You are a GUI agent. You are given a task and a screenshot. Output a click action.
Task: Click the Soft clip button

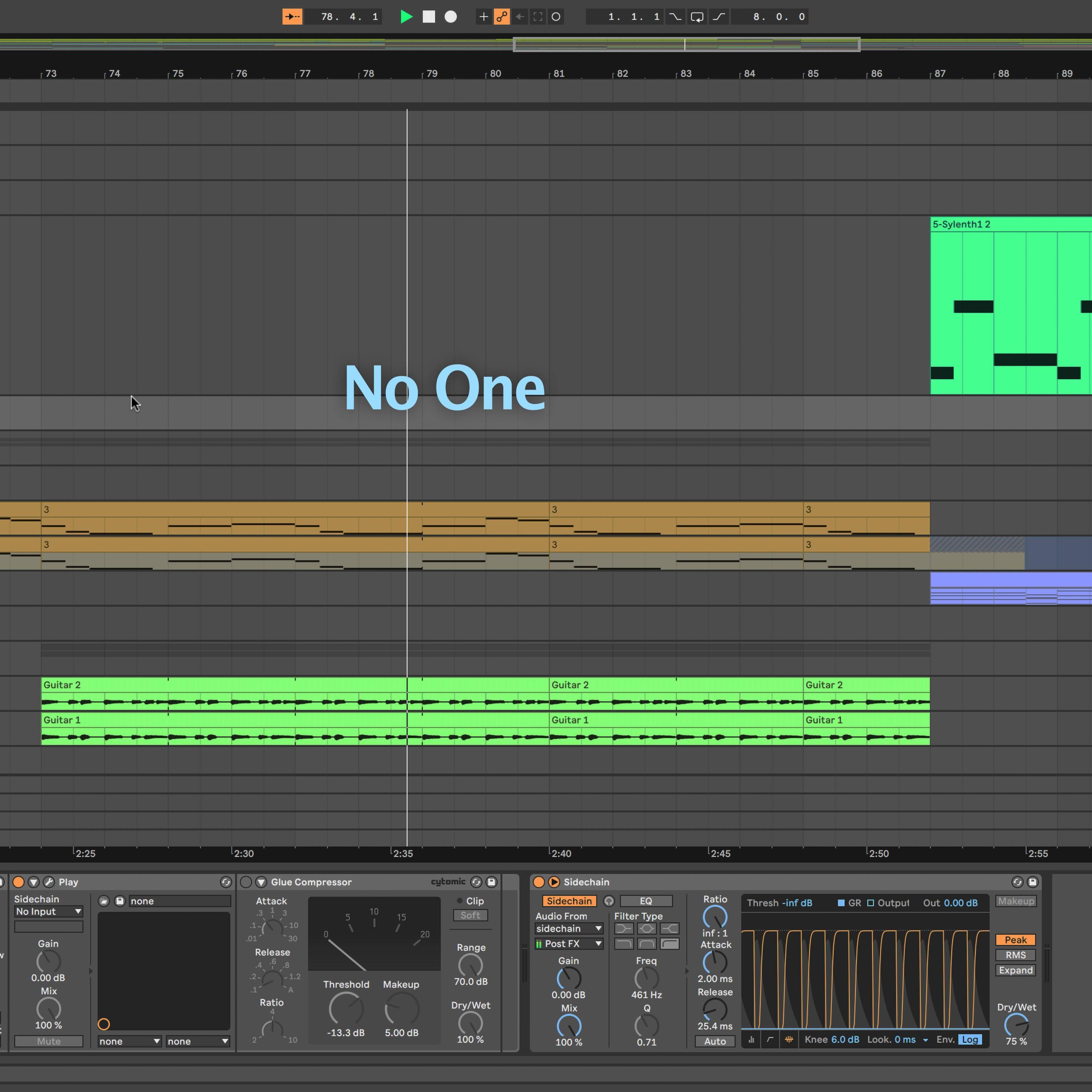coord(470,915)
